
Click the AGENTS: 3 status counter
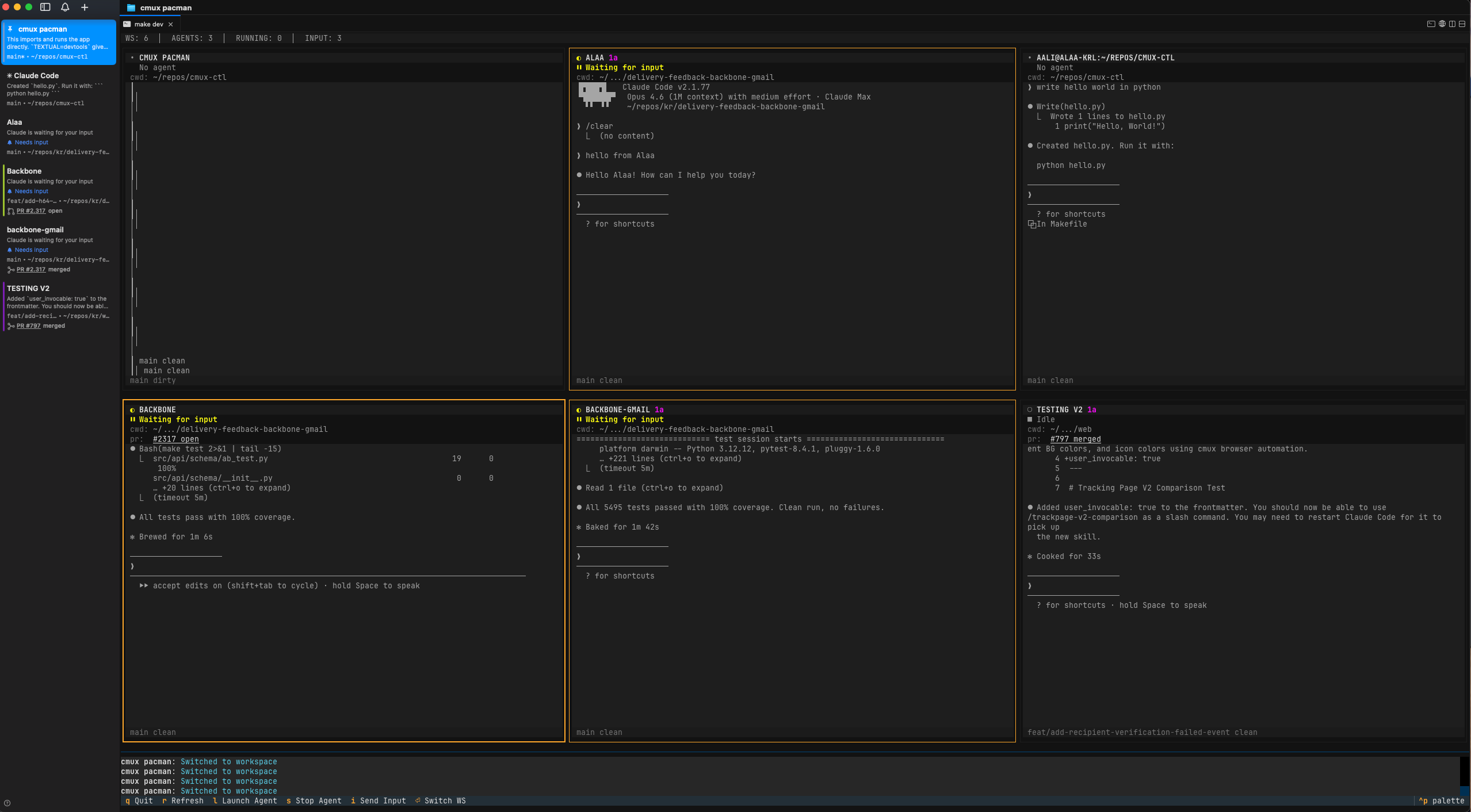[192, 39]
